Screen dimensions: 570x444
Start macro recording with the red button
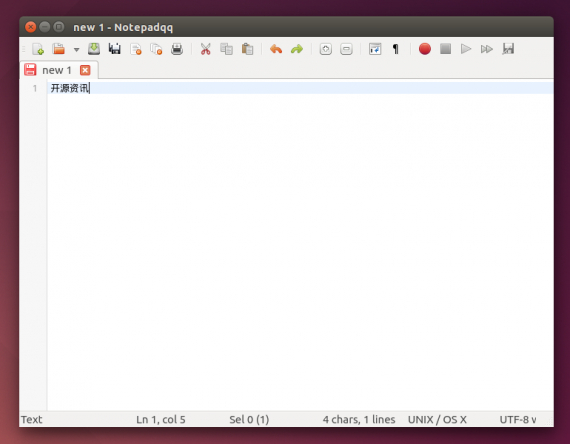pyautogui.click(x=425, y=49)
